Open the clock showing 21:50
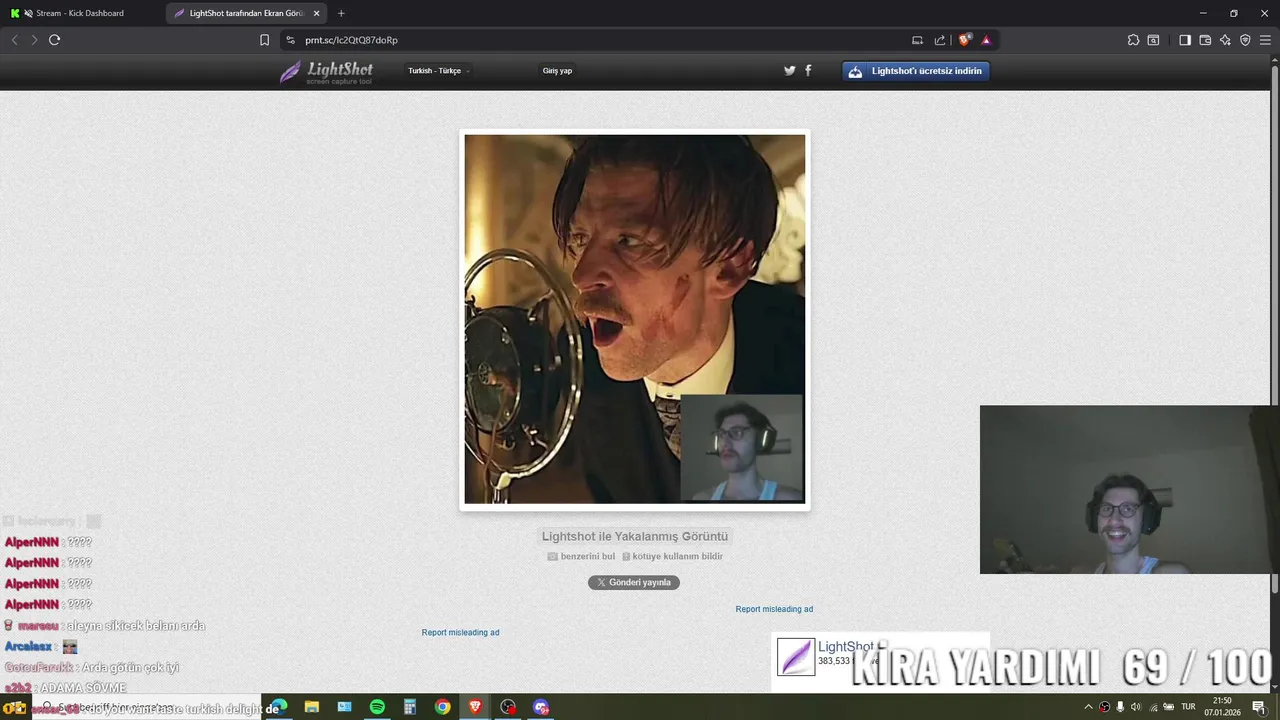1280x720 pixels. tap(1222, 707)
